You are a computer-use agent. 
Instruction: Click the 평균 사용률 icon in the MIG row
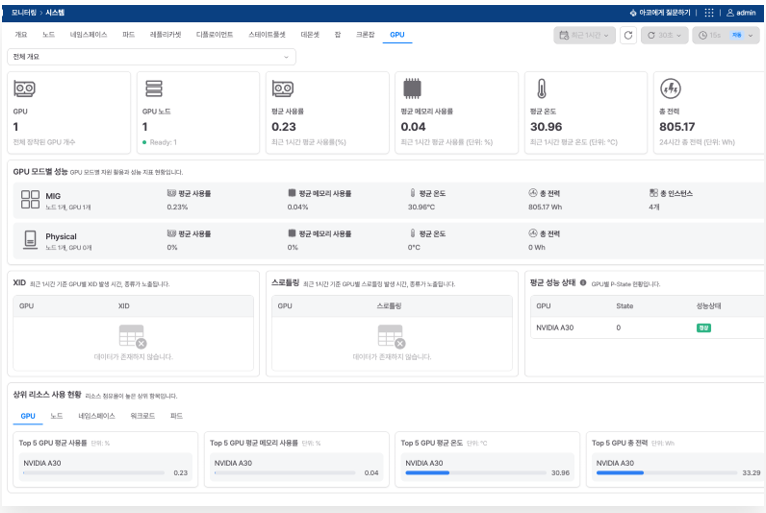point(171,193)
